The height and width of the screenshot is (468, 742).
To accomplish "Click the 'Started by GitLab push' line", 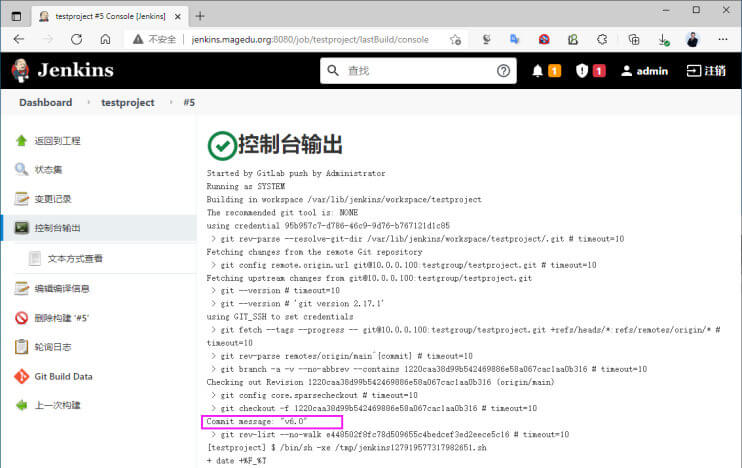I will coord(296,173).
